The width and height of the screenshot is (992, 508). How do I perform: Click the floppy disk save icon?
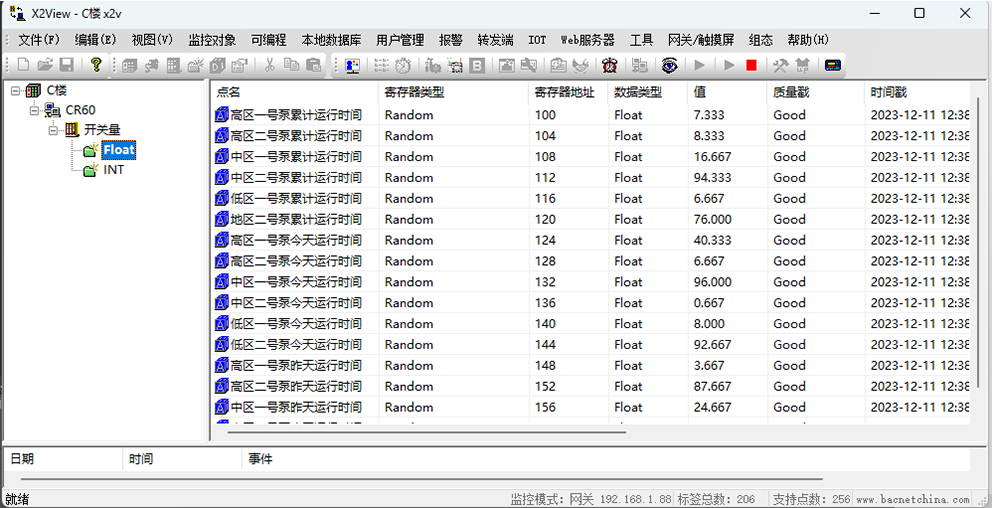pyautogui.click(x=66, y=65)
